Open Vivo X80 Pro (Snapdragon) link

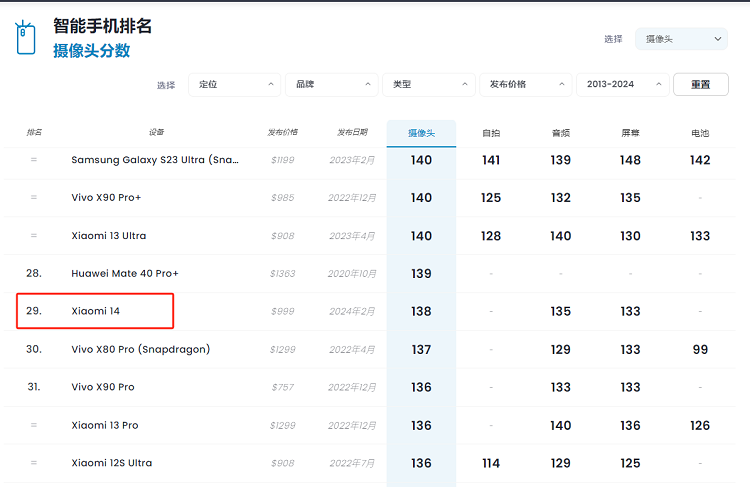[141, 349]
